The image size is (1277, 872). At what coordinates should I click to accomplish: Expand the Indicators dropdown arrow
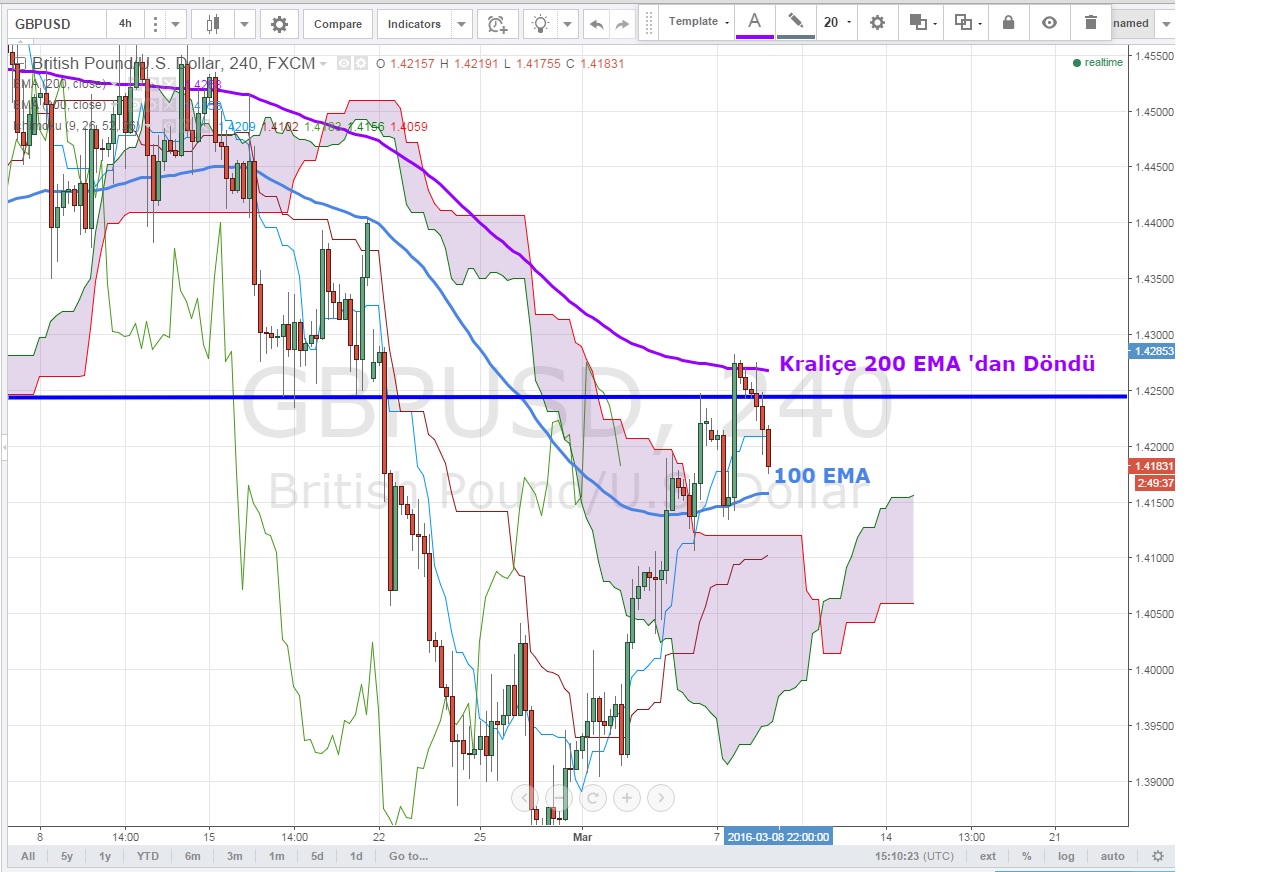[x=461, y=24]
